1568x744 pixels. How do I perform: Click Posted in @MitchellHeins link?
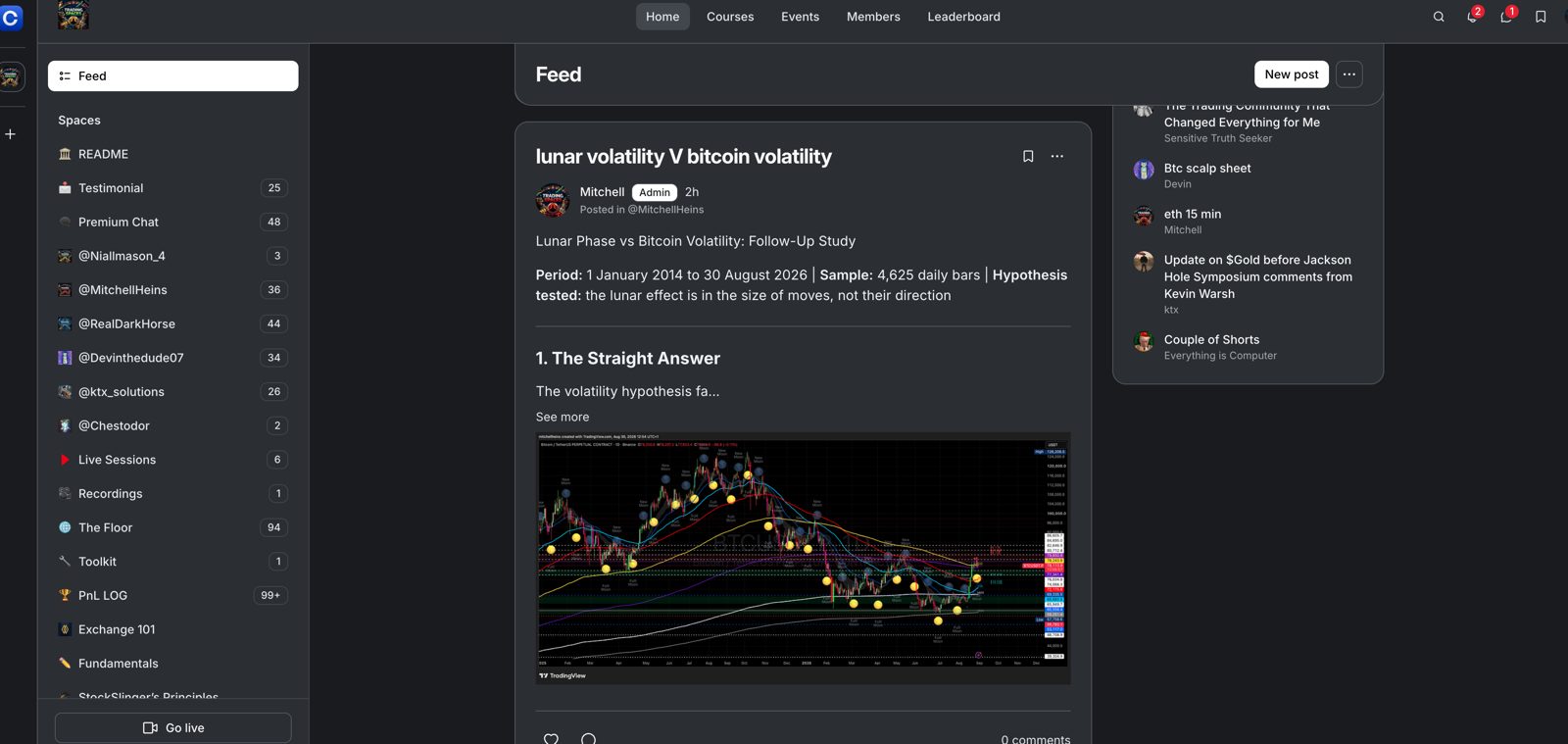(x=641, y=210)
